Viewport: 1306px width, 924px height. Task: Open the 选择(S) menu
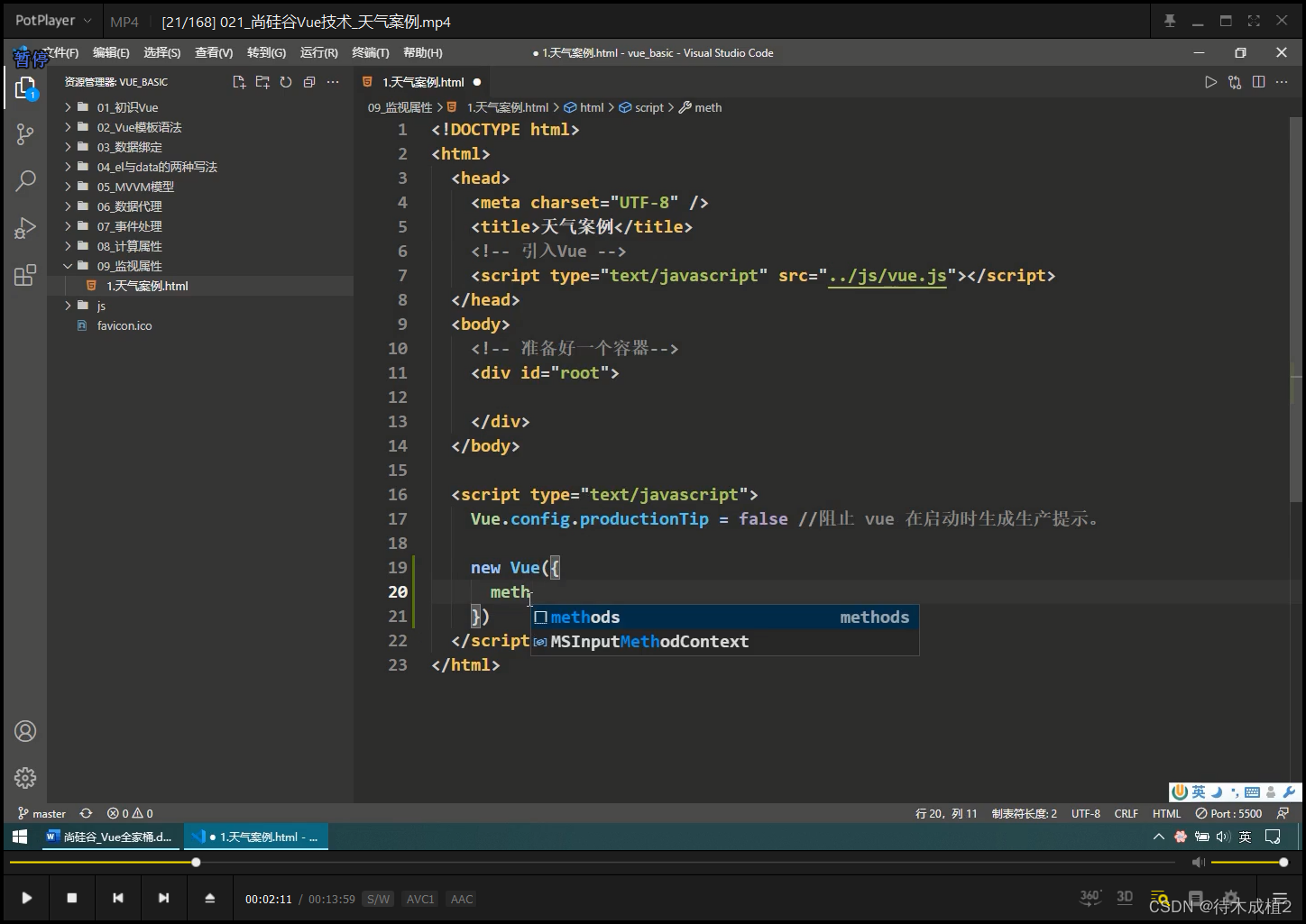(162, 53)
